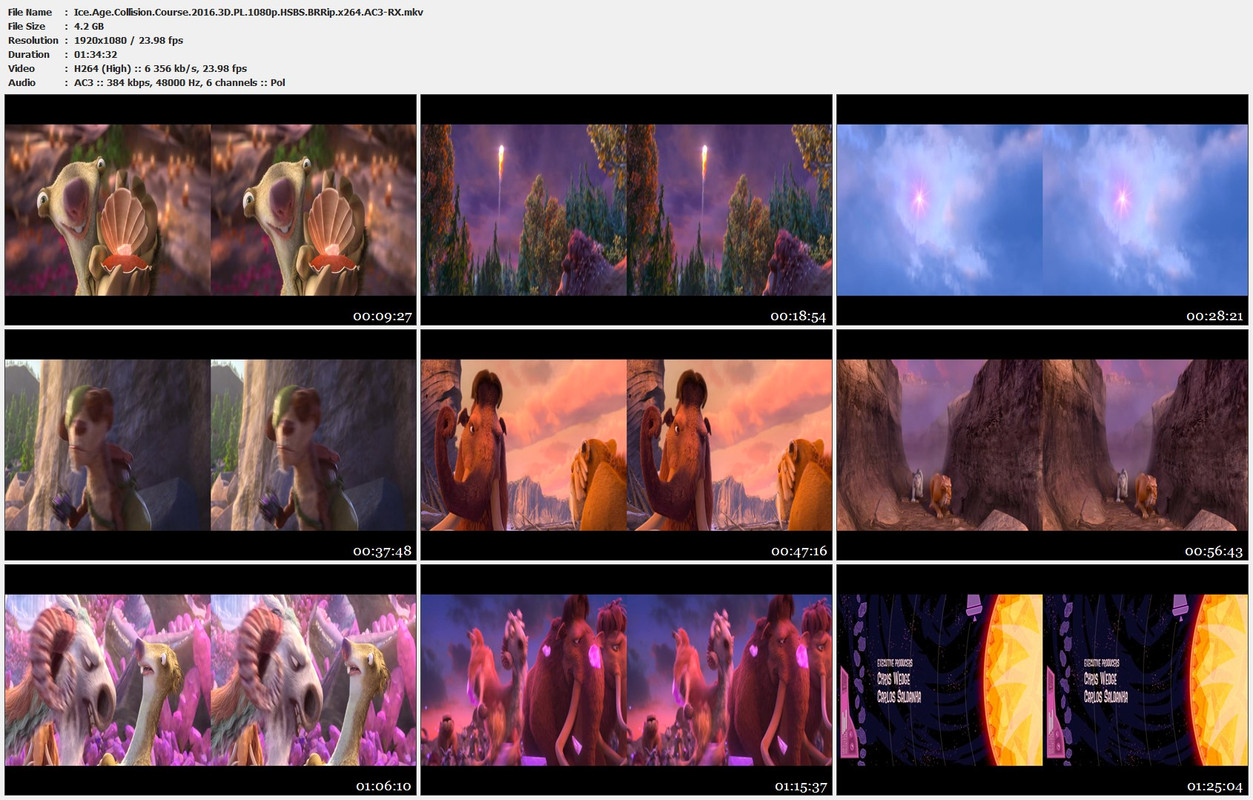Click the thumbnail stamped 00:56:43

1043,445
